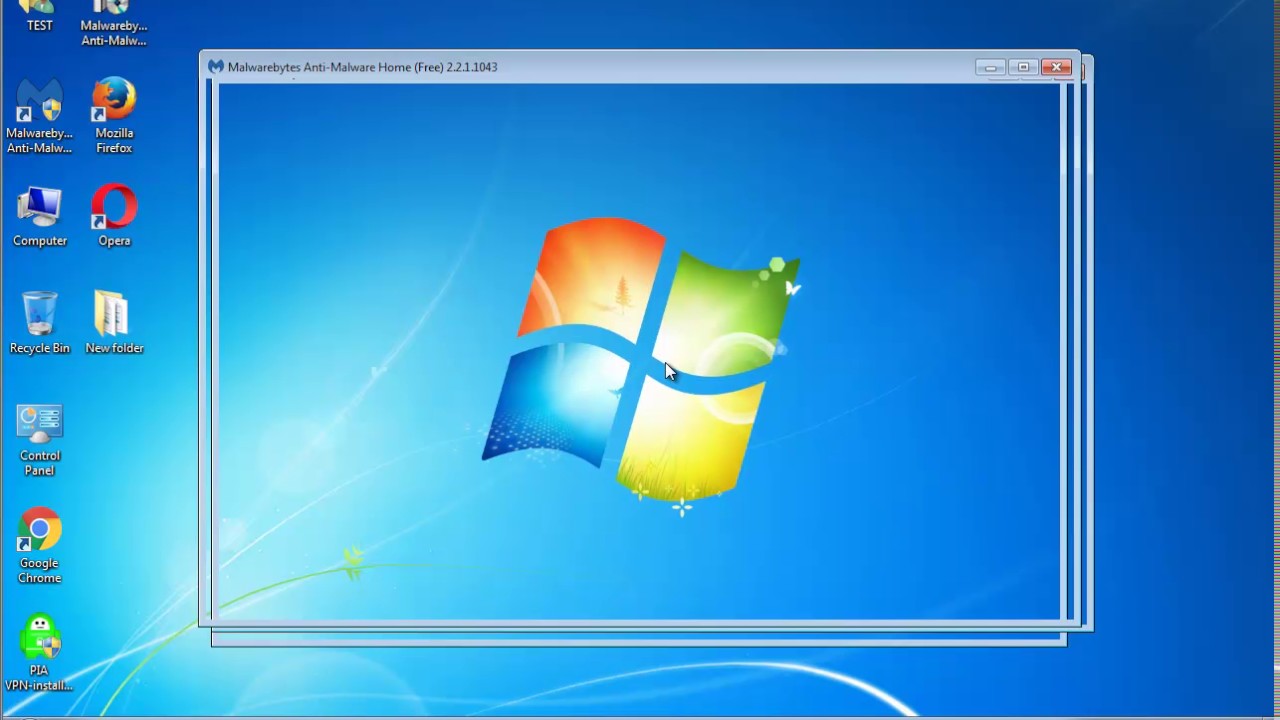Minimize the Malwarebytes Anti-Malware window
1280x720 pixels.
tap(991, 67)
